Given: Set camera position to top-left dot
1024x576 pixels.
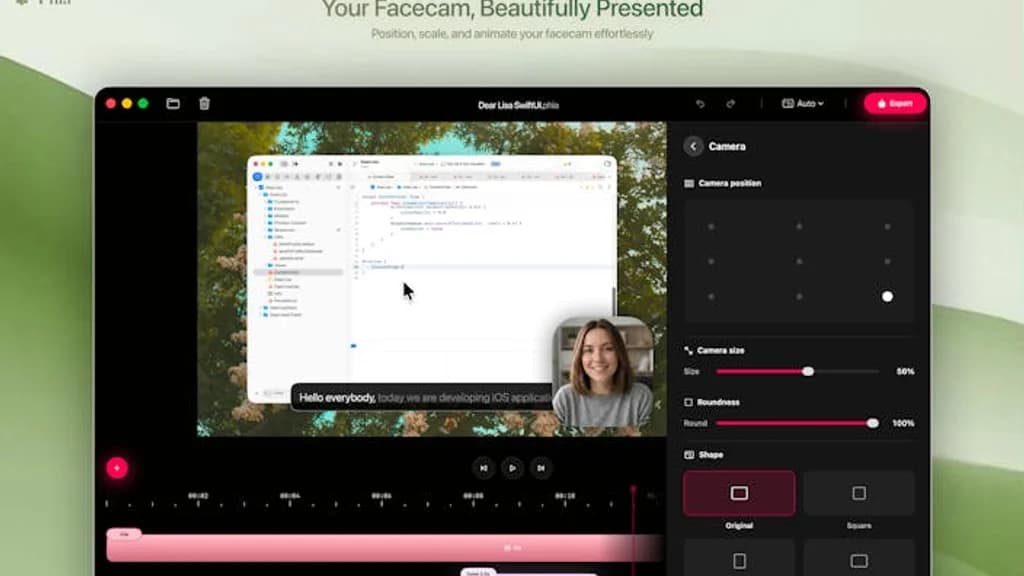Looking at the screenshot, I should point(711,226).
